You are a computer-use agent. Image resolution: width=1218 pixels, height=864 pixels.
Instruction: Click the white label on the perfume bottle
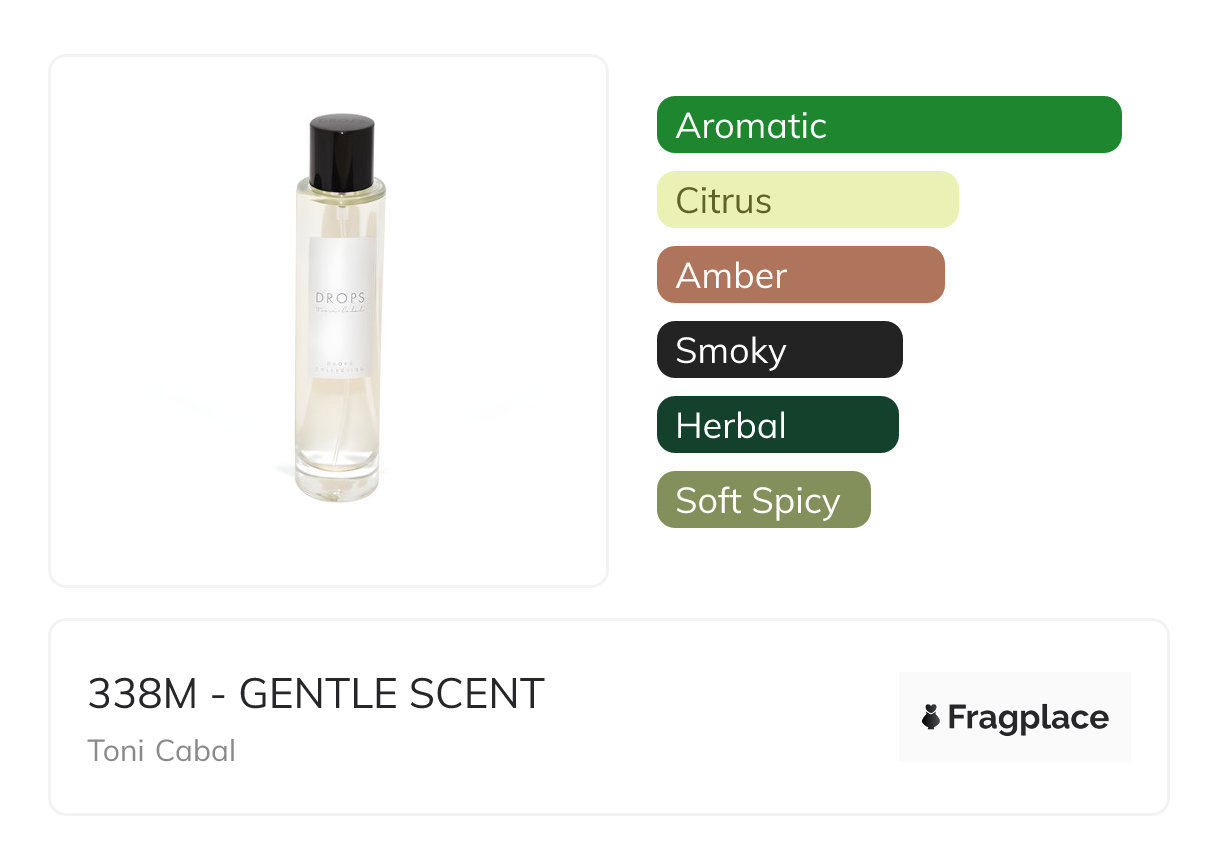click(341, 308)
